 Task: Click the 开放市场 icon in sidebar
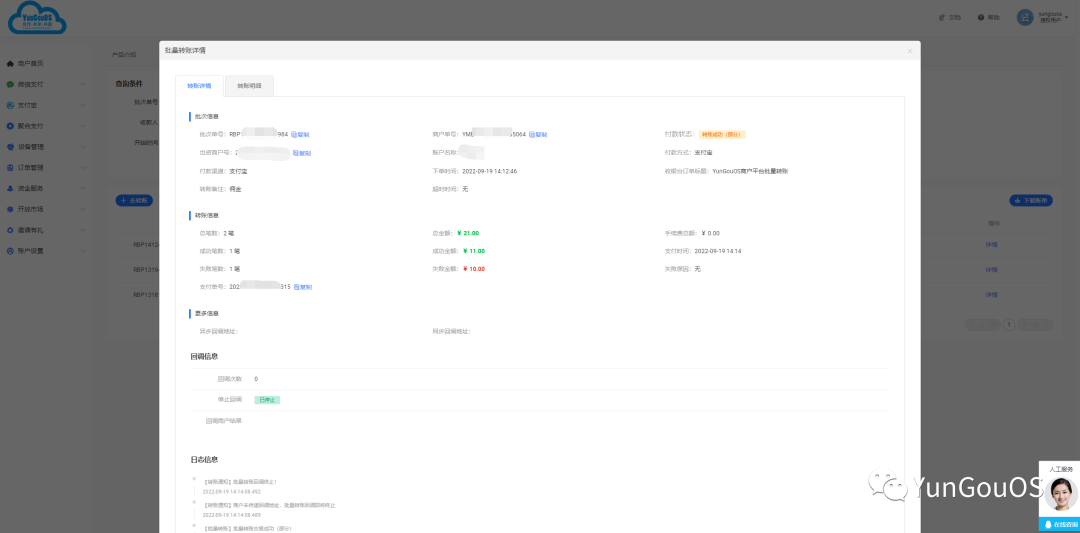click(x=10, y=209)
